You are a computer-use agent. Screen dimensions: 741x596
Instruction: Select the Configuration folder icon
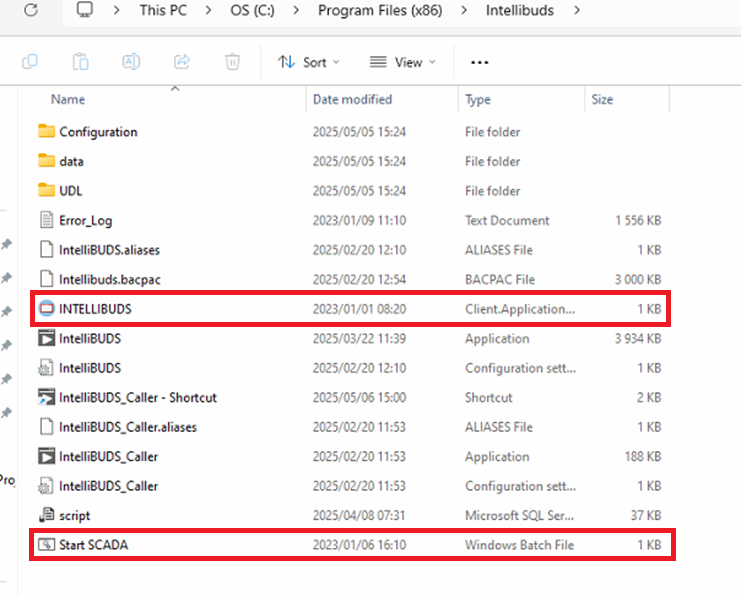click(x=46, y=131)
